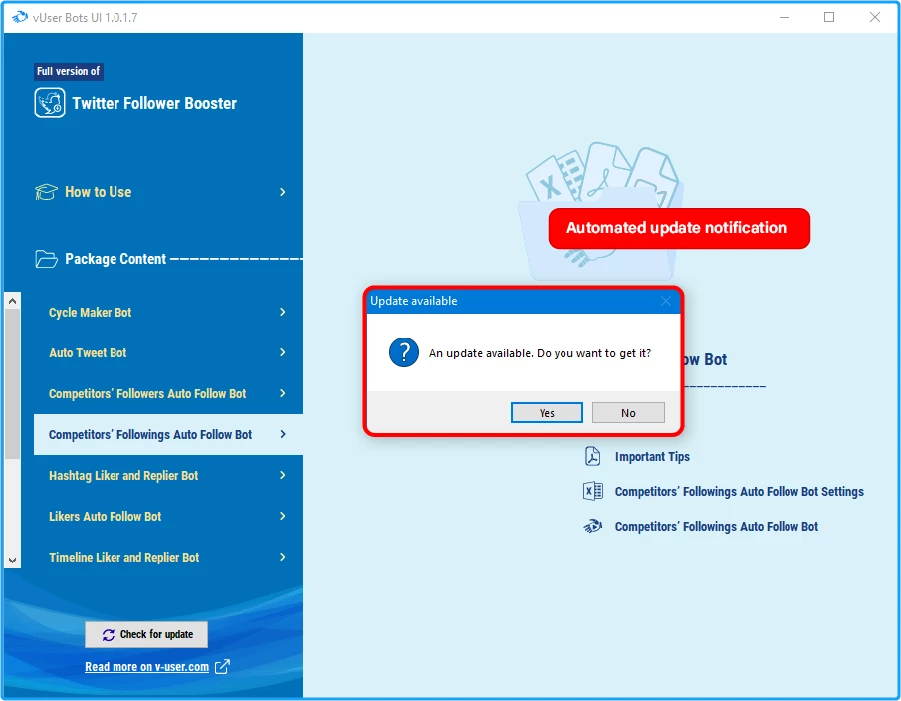901x701 pixels.
Task: Expand Competitors' Followings Auto Follow Bot chevron
Action: (282, 434)
